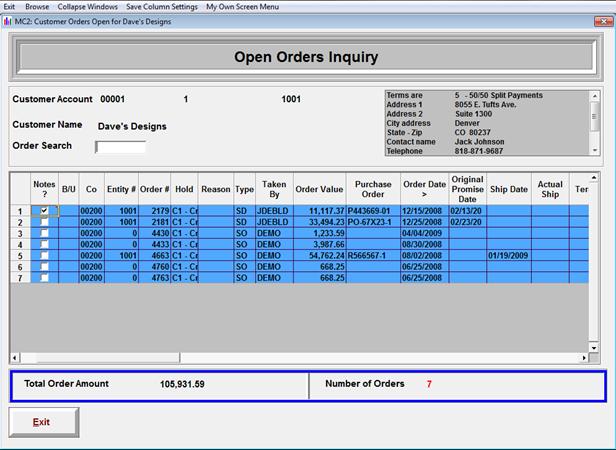Click the address panel scrollbar thumb

pyautogui.click(x=595, y=116)
